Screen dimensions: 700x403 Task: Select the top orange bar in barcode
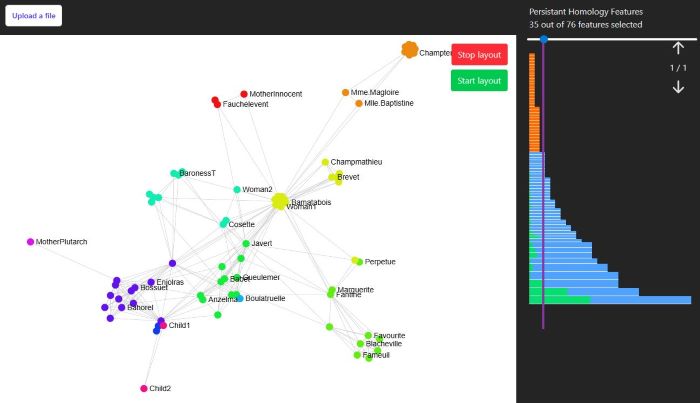coord(532,56)
